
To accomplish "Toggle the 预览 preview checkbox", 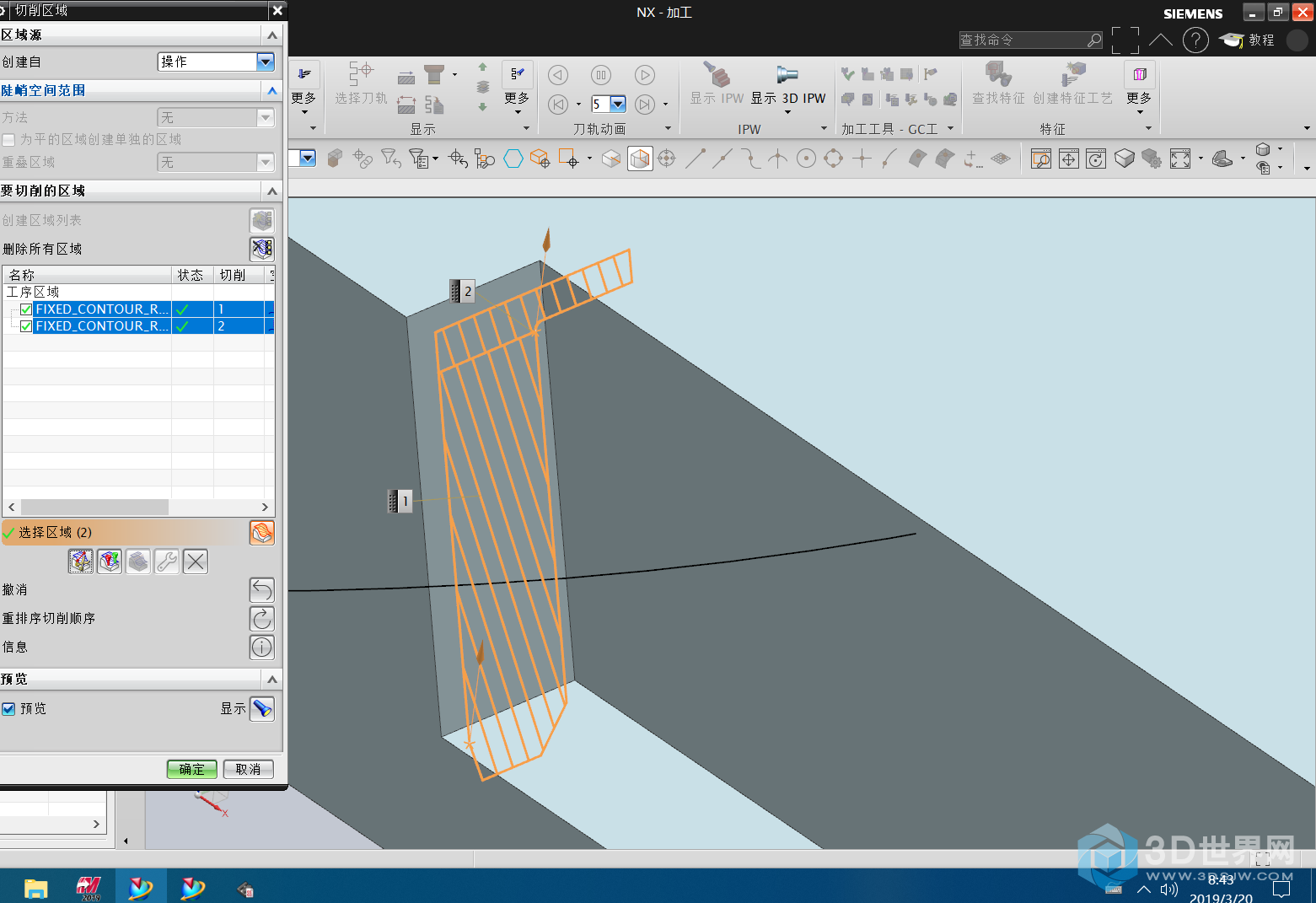I will click(8, 709).
